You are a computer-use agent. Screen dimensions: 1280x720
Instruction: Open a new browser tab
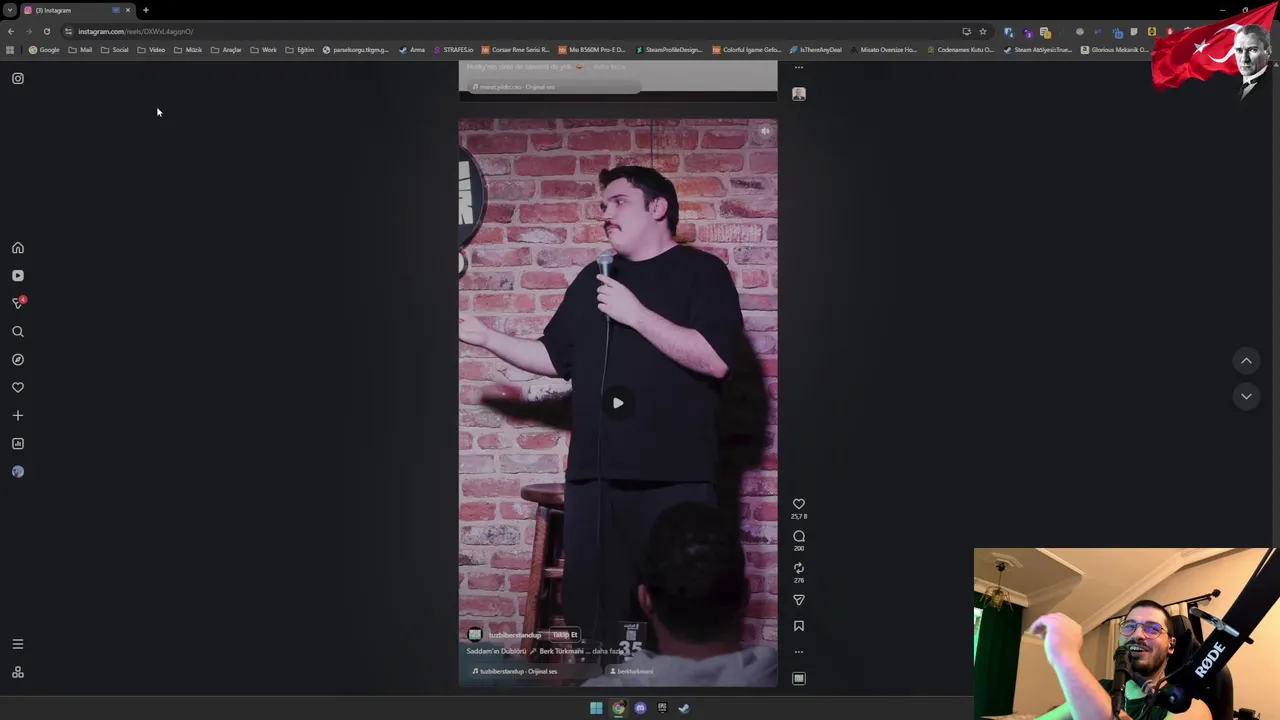(146, 10)
